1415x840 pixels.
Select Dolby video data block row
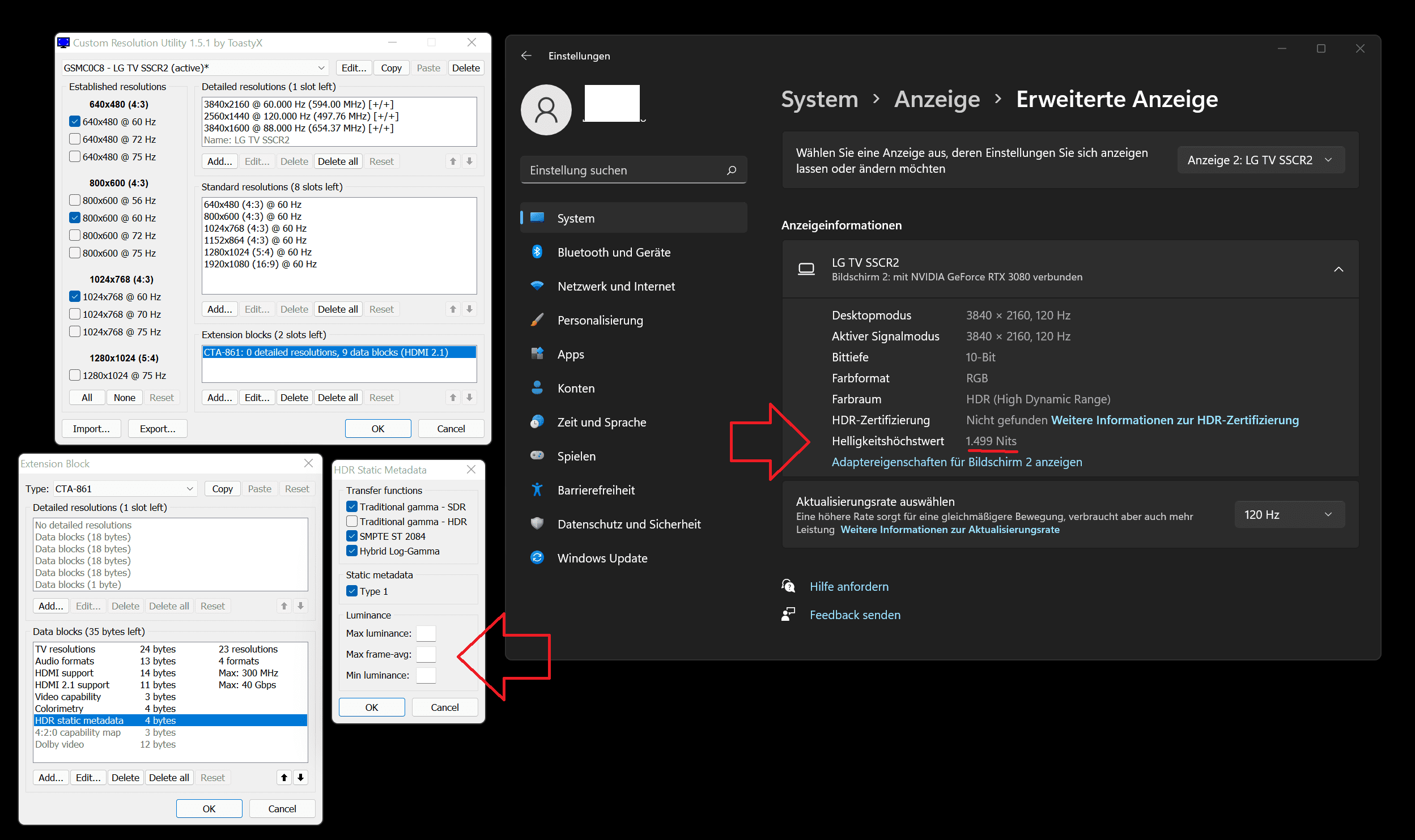[x=171, y=744]
